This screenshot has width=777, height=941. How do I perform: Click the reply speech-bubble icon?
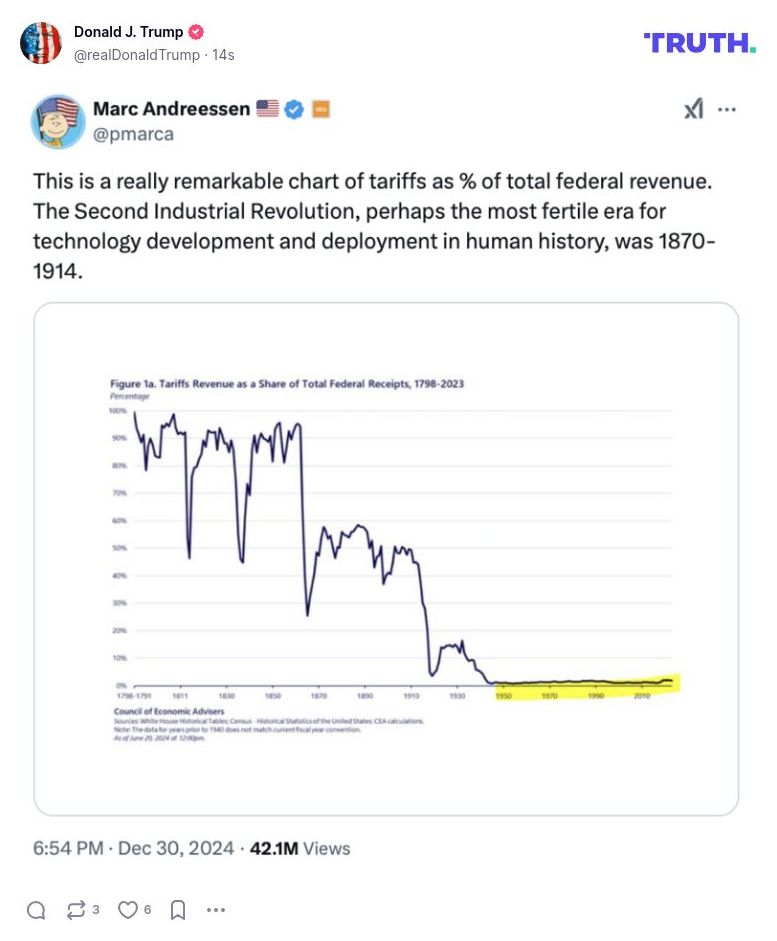pyautogui.click(x=36, y=910)
